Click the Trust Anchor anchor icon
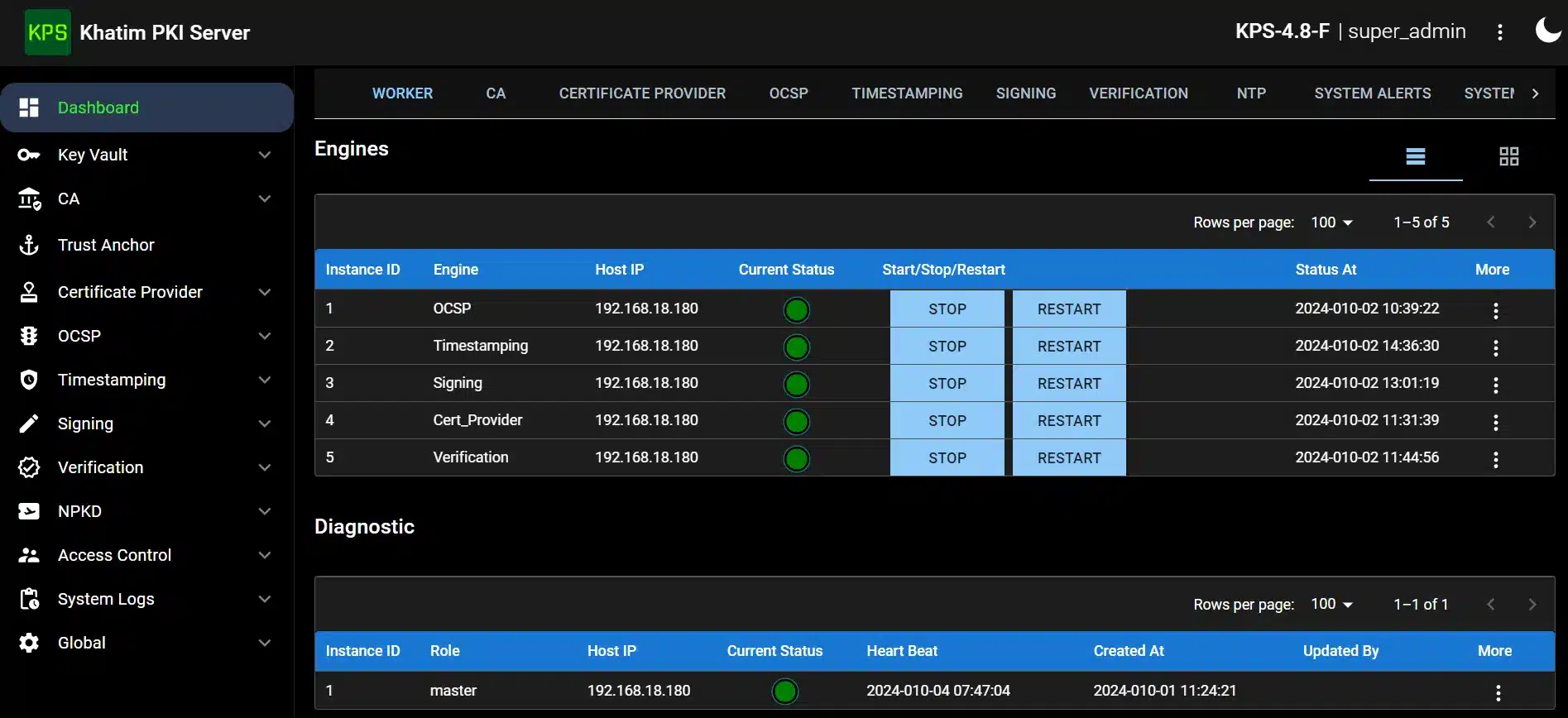The width and height of the screenshot is (1568, 718). coord(29,245)
